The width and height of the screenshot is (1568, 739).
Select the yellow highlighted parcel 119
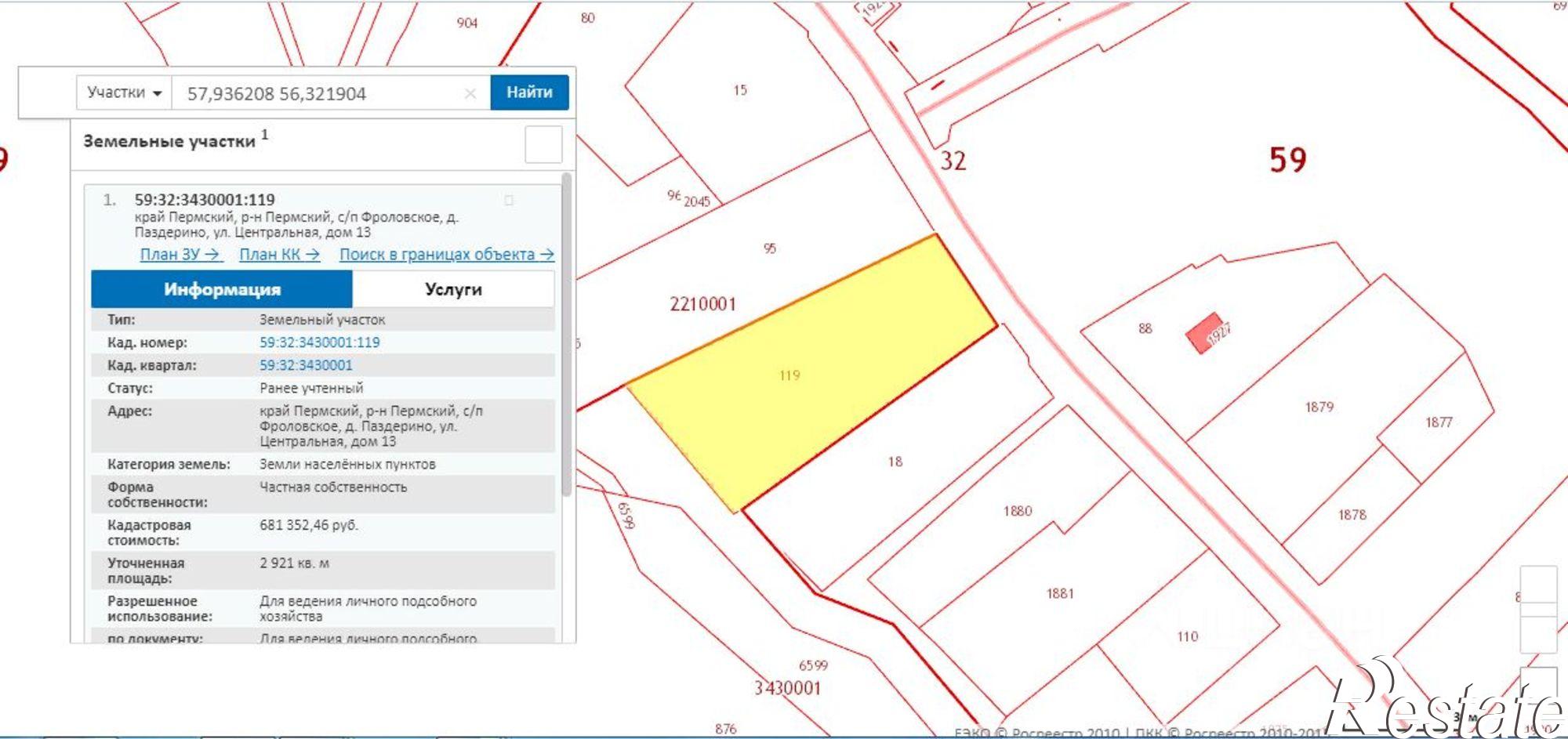pyautogui.click(x=811, y=368)
